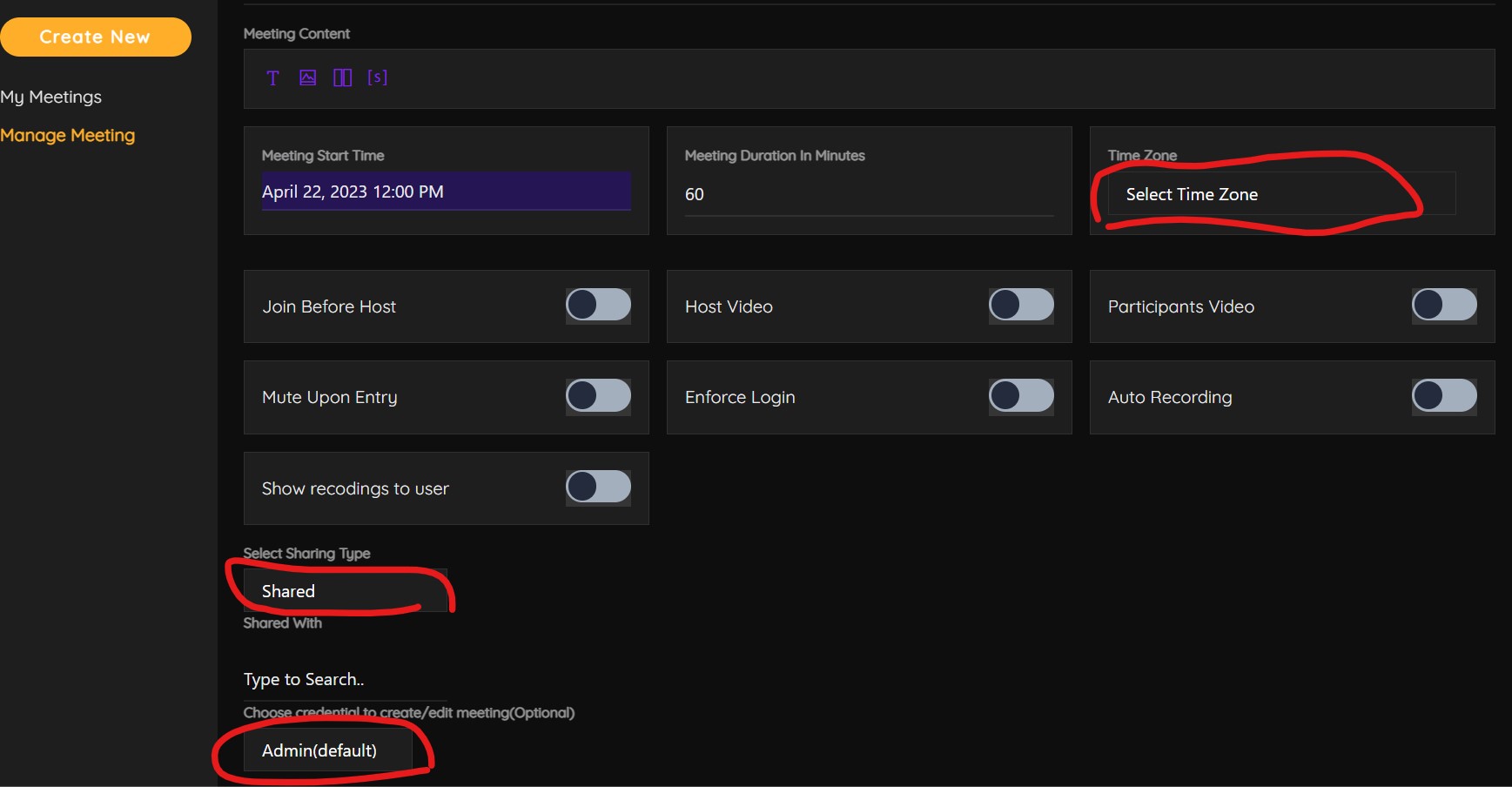The width and height of the screenshot is (1512, 787).
Task: Enable the Join Before Host toggle
Action: click(598, 306)
